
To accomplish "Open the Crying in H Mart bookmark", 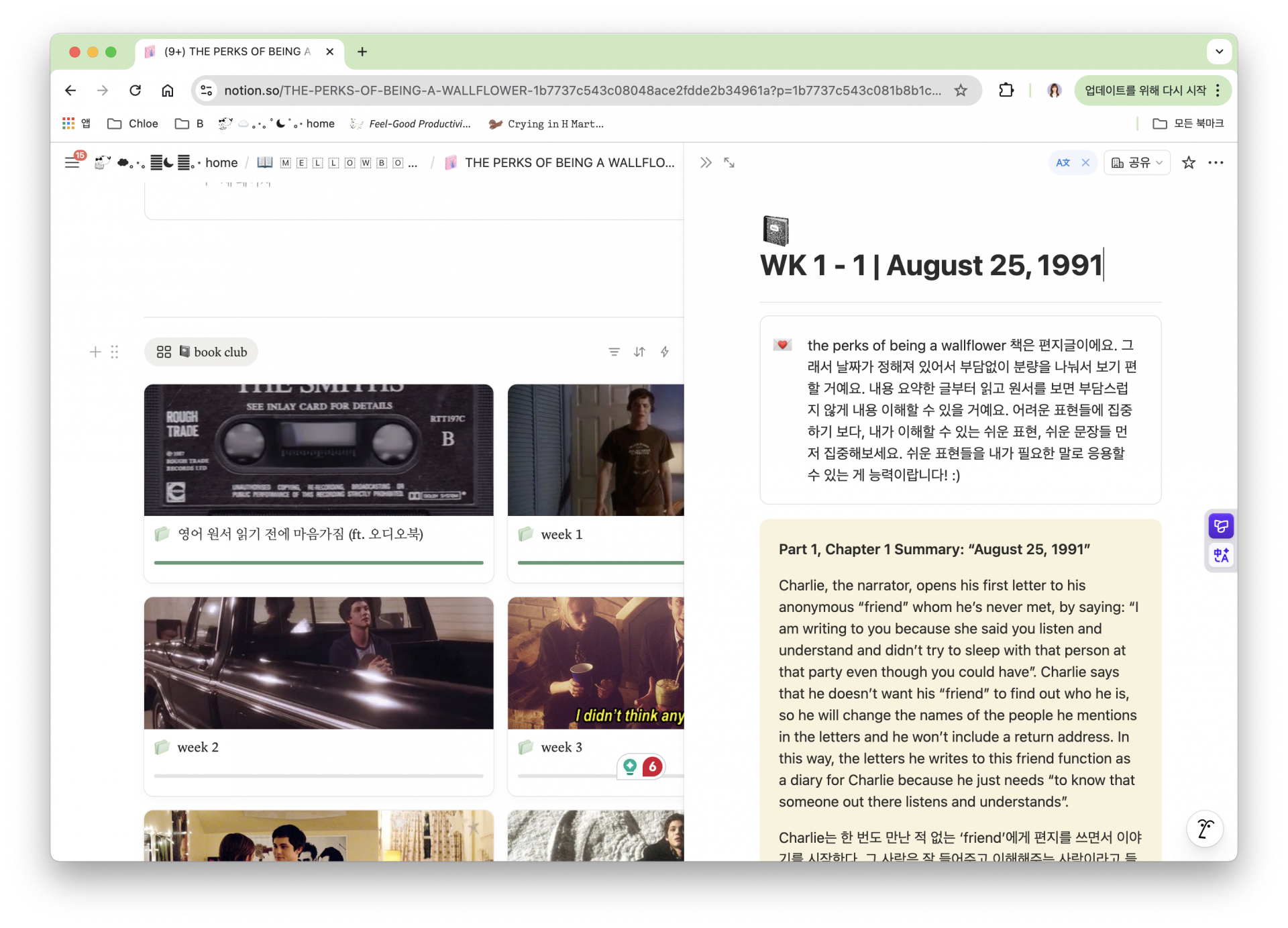I will [546, 123].
